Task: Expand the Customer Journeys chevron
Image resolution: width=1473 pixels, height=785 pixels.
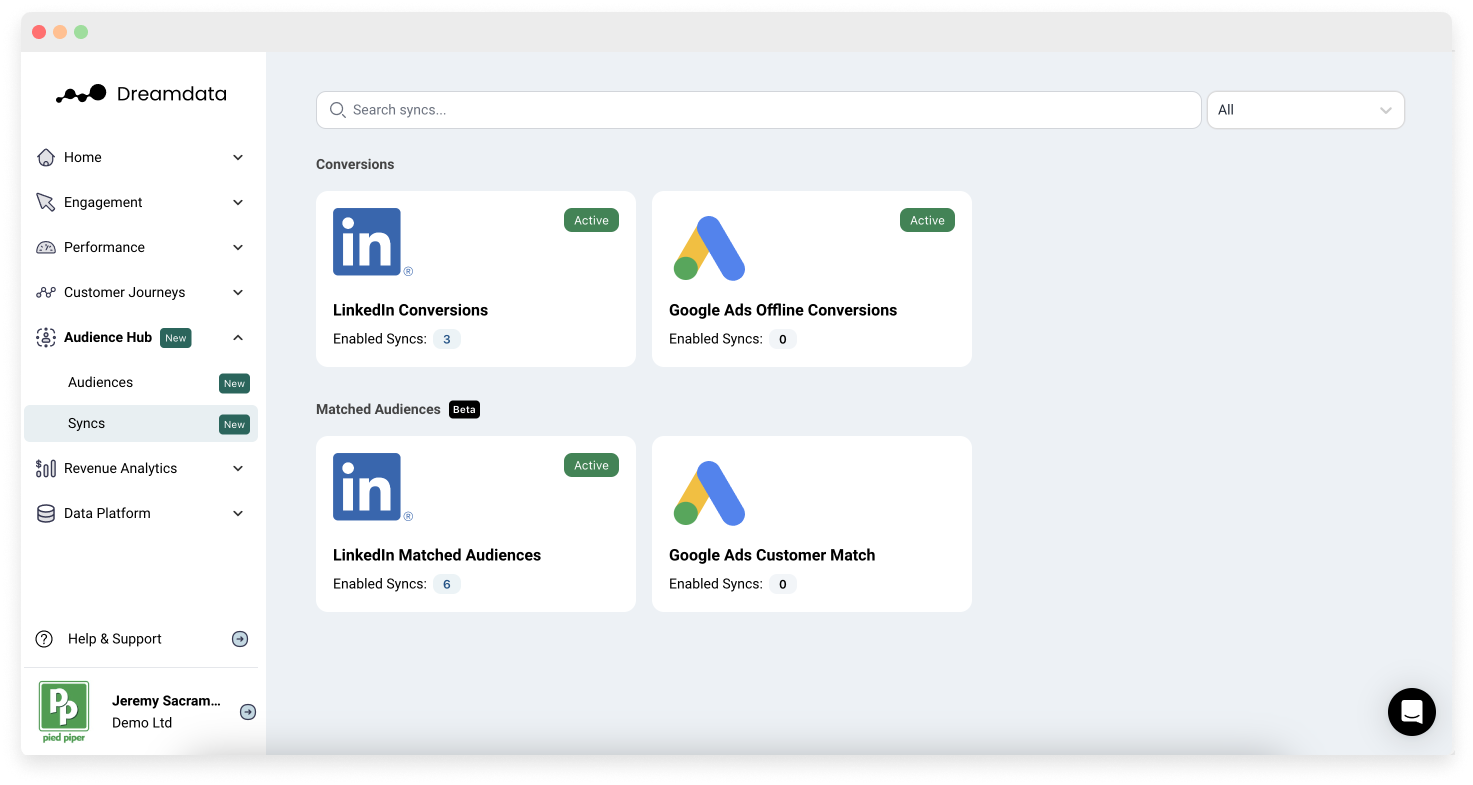Action: click(238, 292)
